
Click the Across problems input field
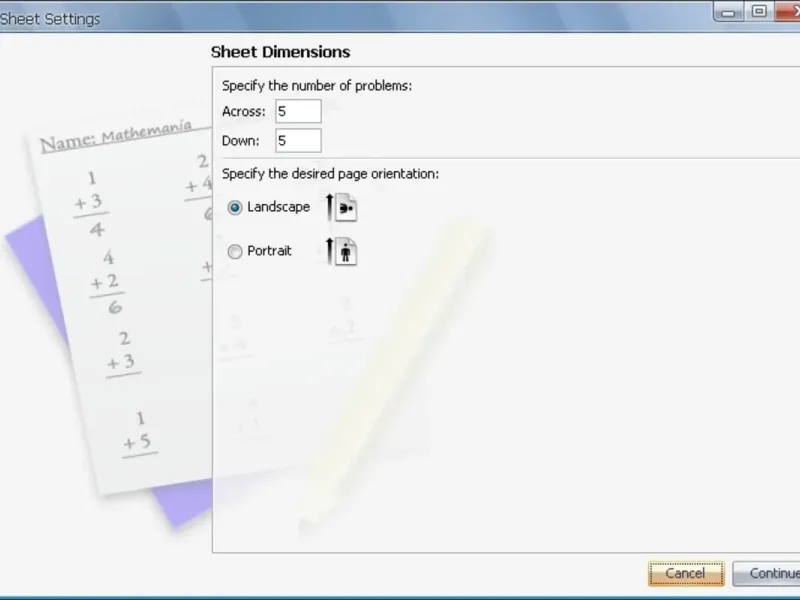pyautogui.click(x=298, y=111)
